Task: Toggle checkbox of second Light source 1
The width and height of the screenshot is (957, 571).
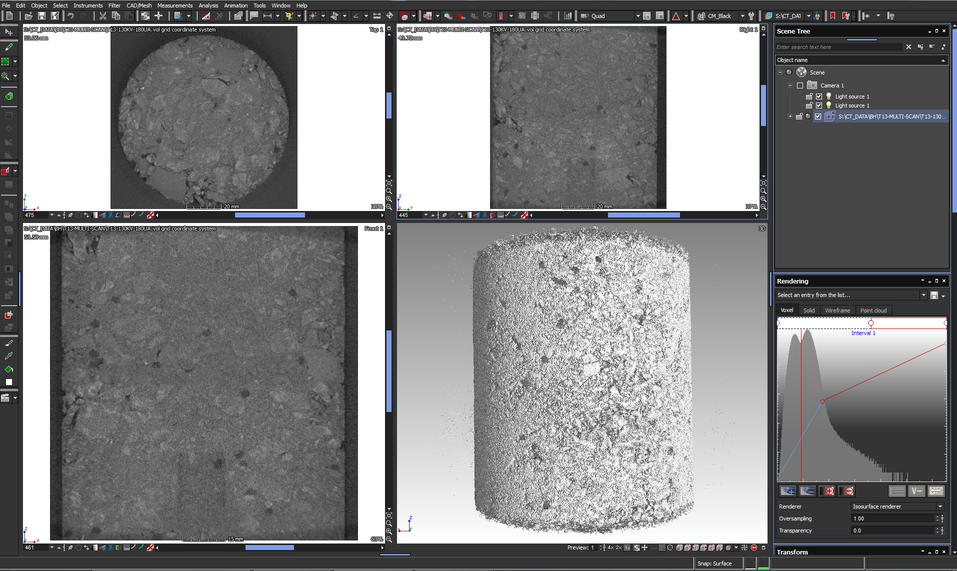Action: pyautogui.click(x=819, y=106)
